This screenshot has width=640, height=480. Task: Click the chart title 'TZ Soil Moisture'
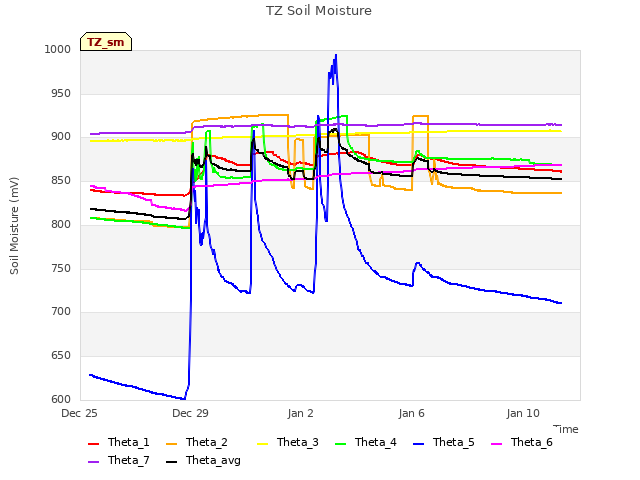click(319, 11)
